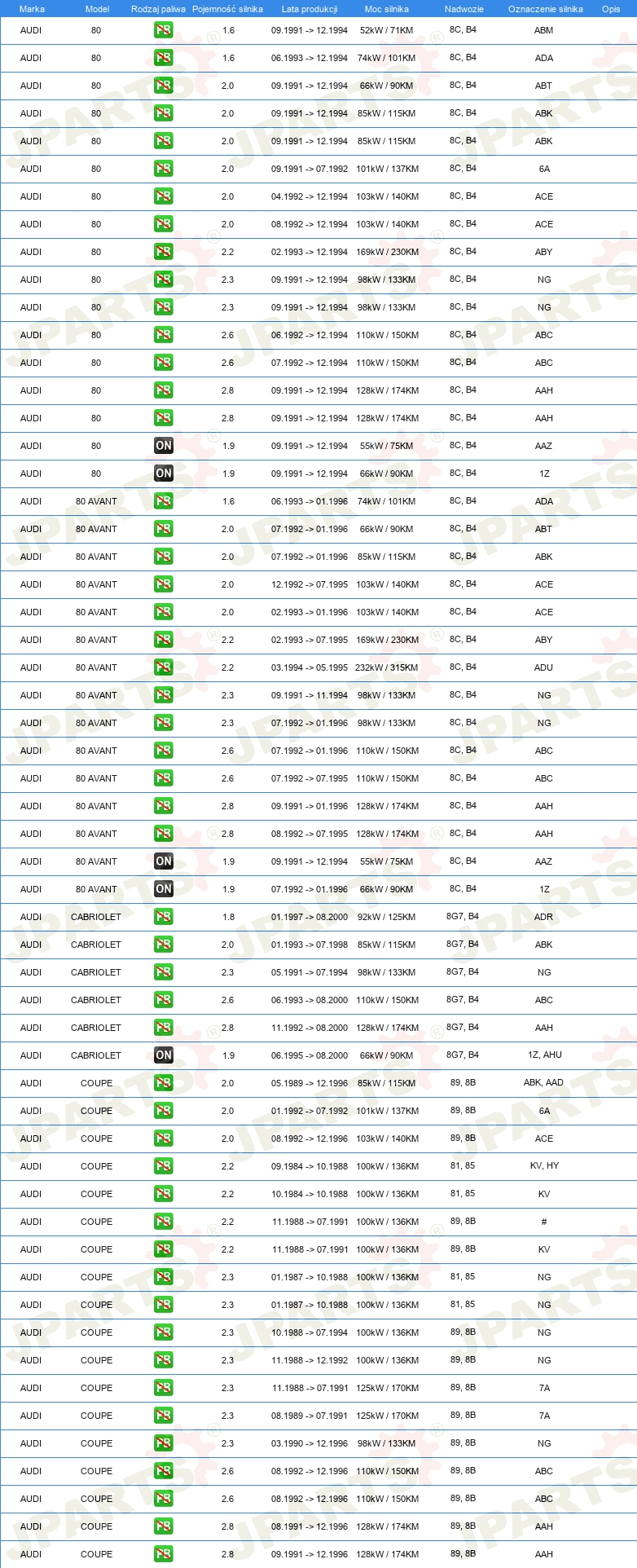Click the 01.1993 -> 07.1998 production years cell
The image size is (637, 1568).
pos(310,945)
